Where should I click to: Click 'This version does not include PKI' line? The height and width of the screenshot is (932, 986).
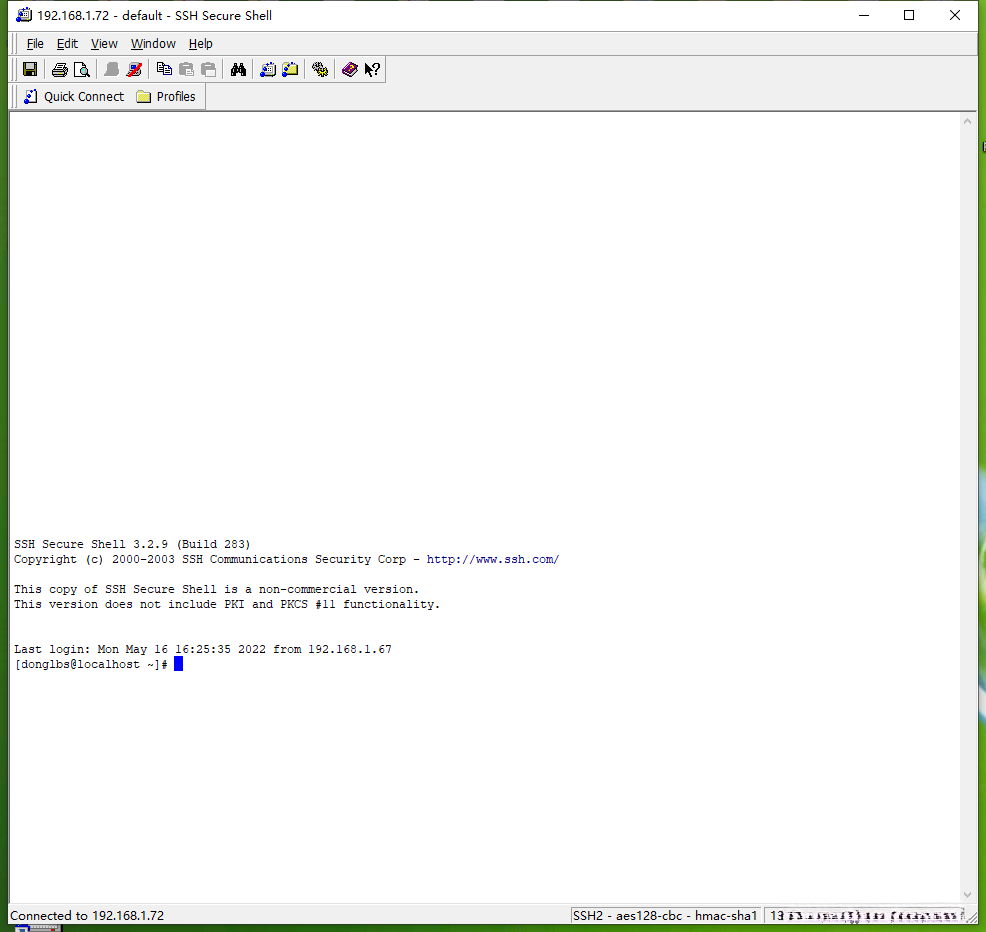(x=227, y=604)
